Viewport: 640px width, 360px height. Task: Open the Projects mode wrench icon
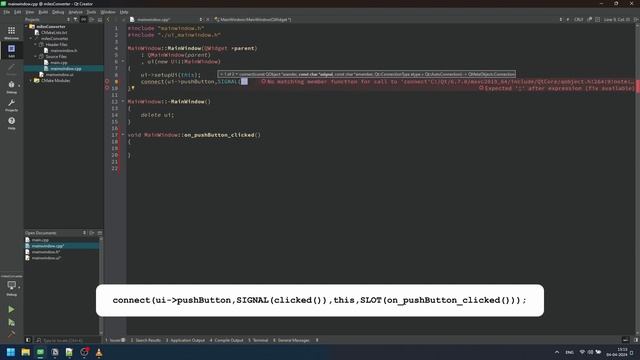click(x=11, y=104)
